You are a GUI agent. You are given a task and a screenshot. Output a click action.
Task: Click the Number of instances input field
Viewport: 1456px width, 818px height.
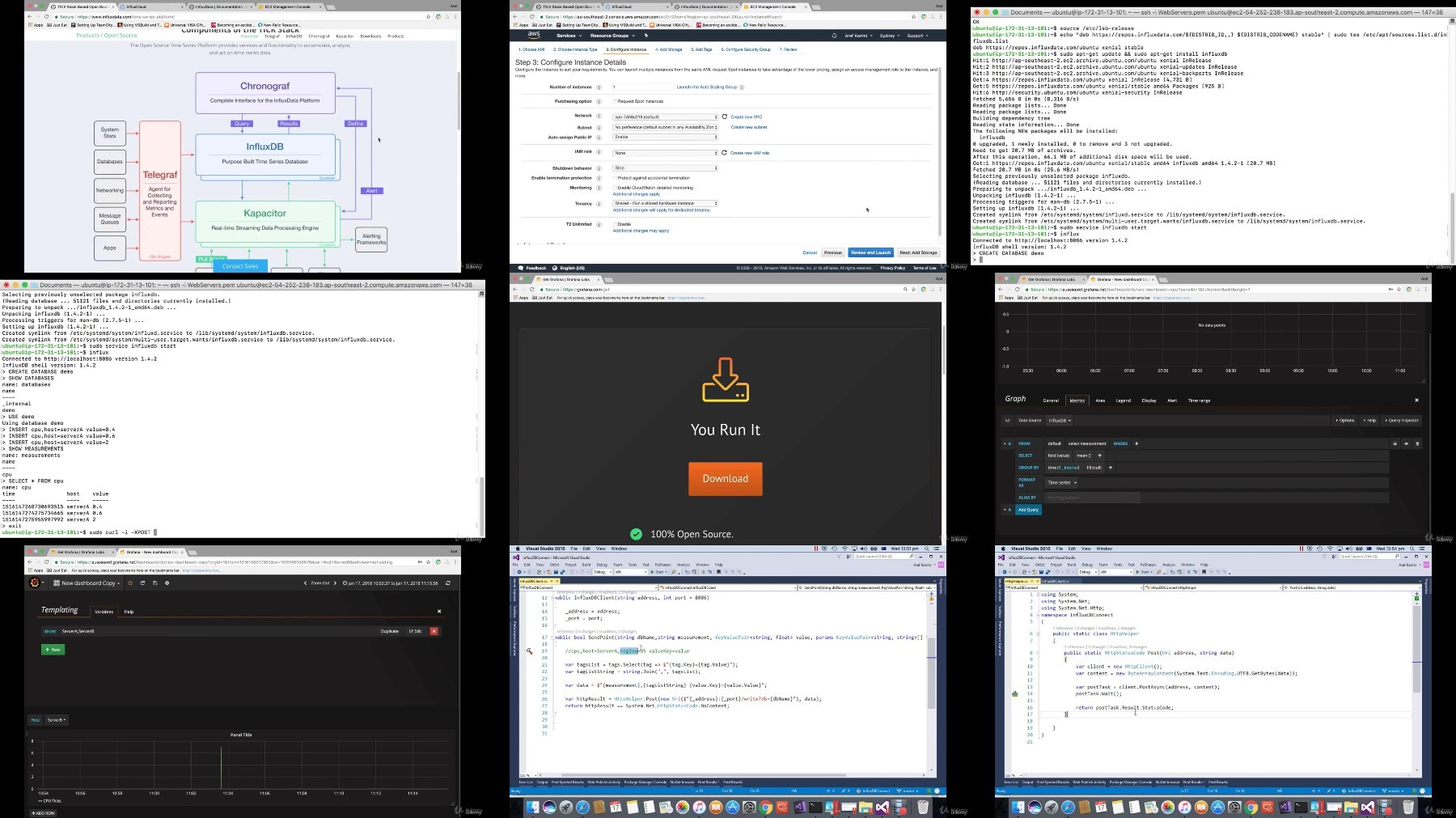[642, 87]
